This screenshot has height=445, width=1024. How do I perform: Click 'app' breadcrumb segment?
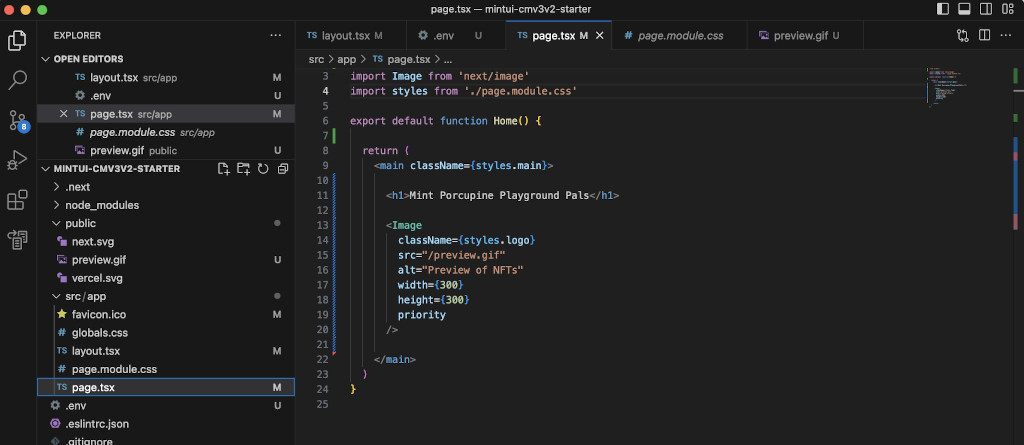347,59
